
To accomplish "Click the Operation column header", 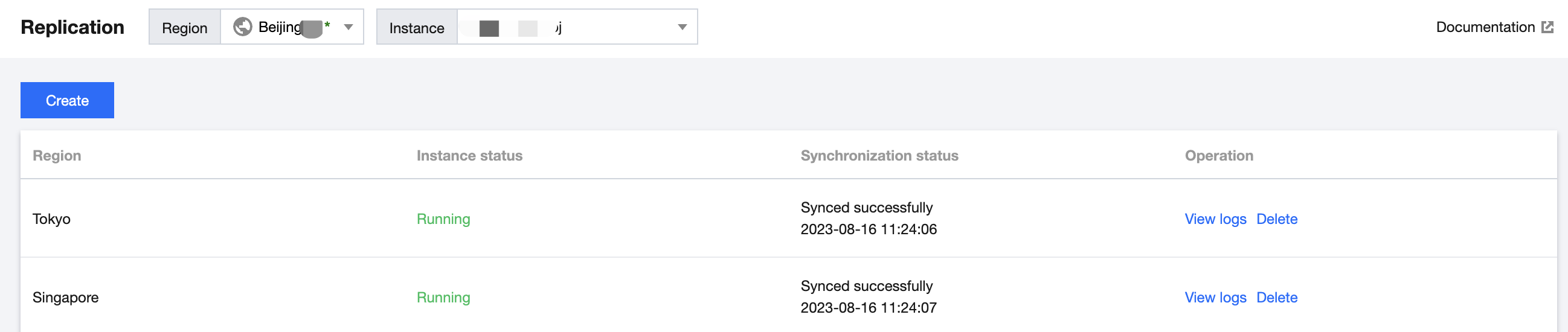I will 1219,156.
